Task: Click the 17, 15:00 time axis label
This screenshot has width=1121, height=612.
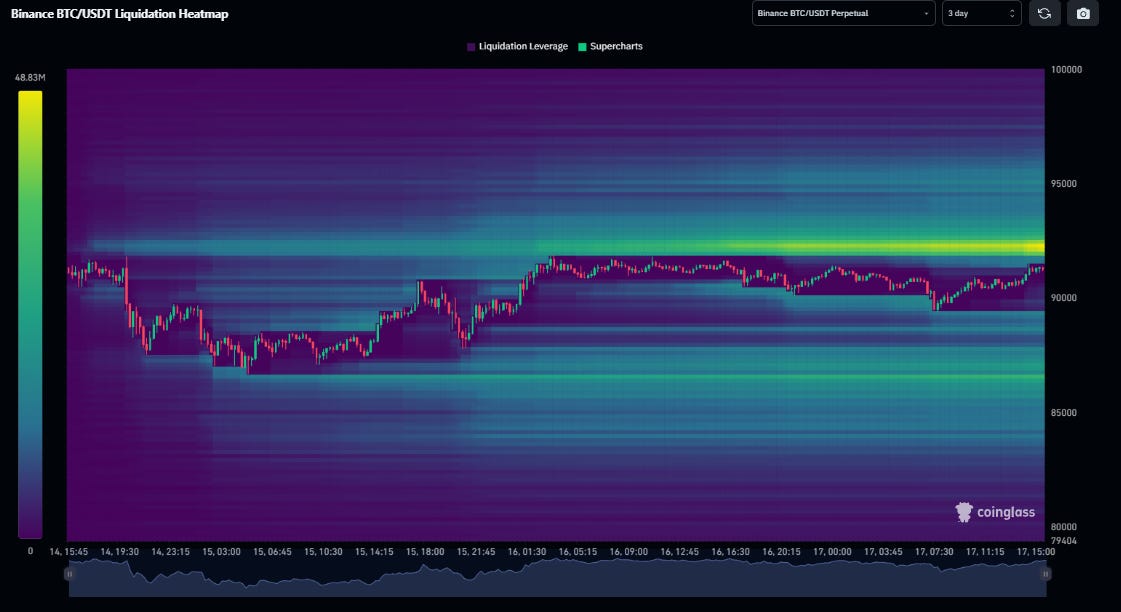Action: click(x=1035, y=552)
